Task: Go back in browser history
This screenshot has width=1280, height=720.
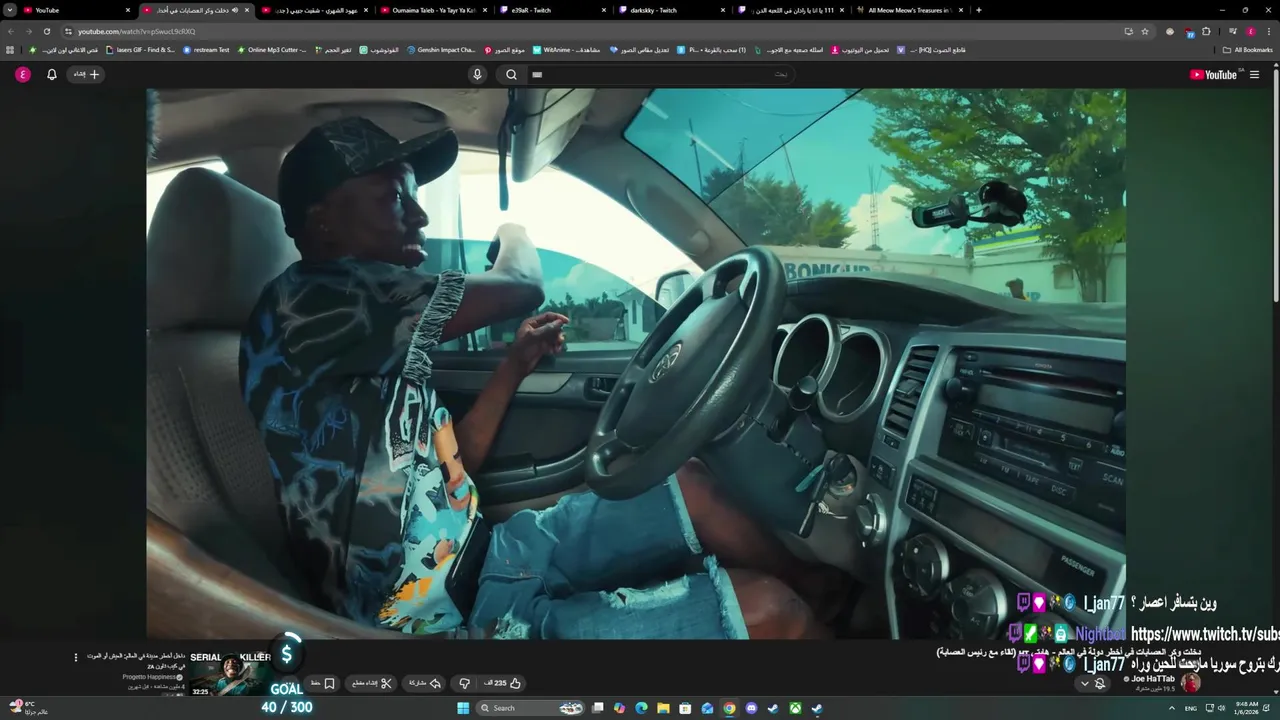Action: (11, 31)
